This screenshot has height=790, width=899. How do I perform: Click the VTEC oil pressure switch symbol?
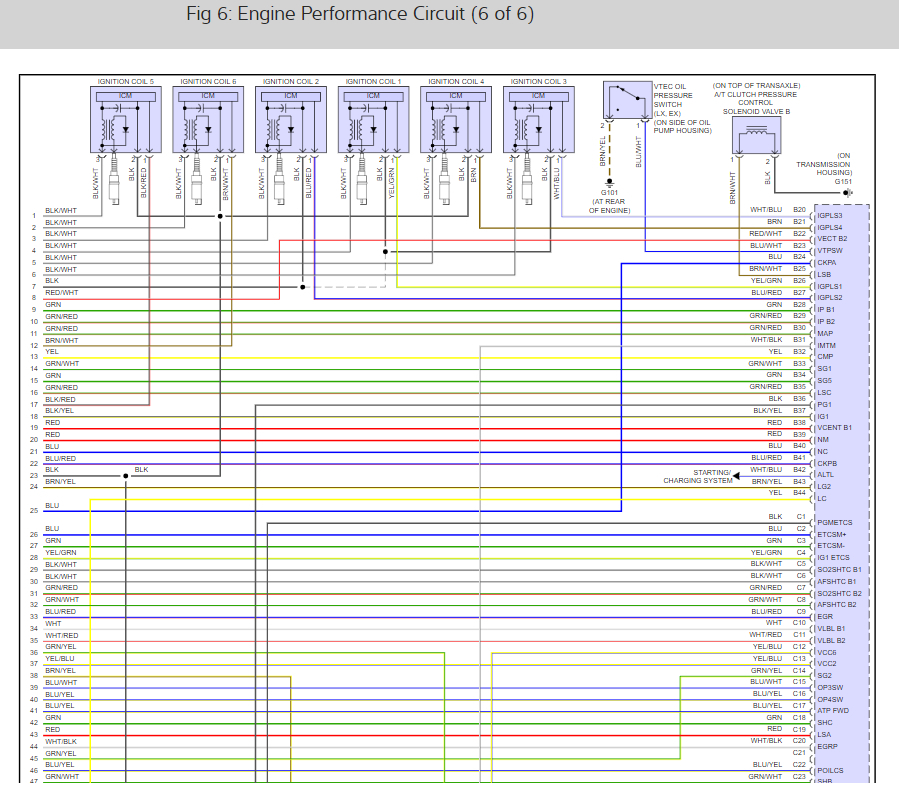point(627,100)
